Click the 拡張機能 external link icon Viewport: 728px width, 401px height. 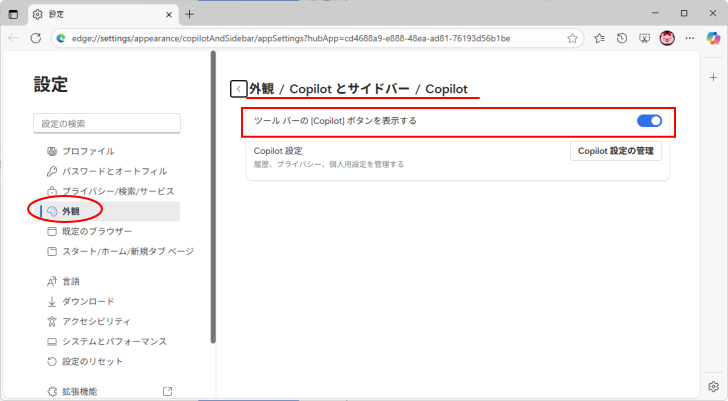coord(168,391)
